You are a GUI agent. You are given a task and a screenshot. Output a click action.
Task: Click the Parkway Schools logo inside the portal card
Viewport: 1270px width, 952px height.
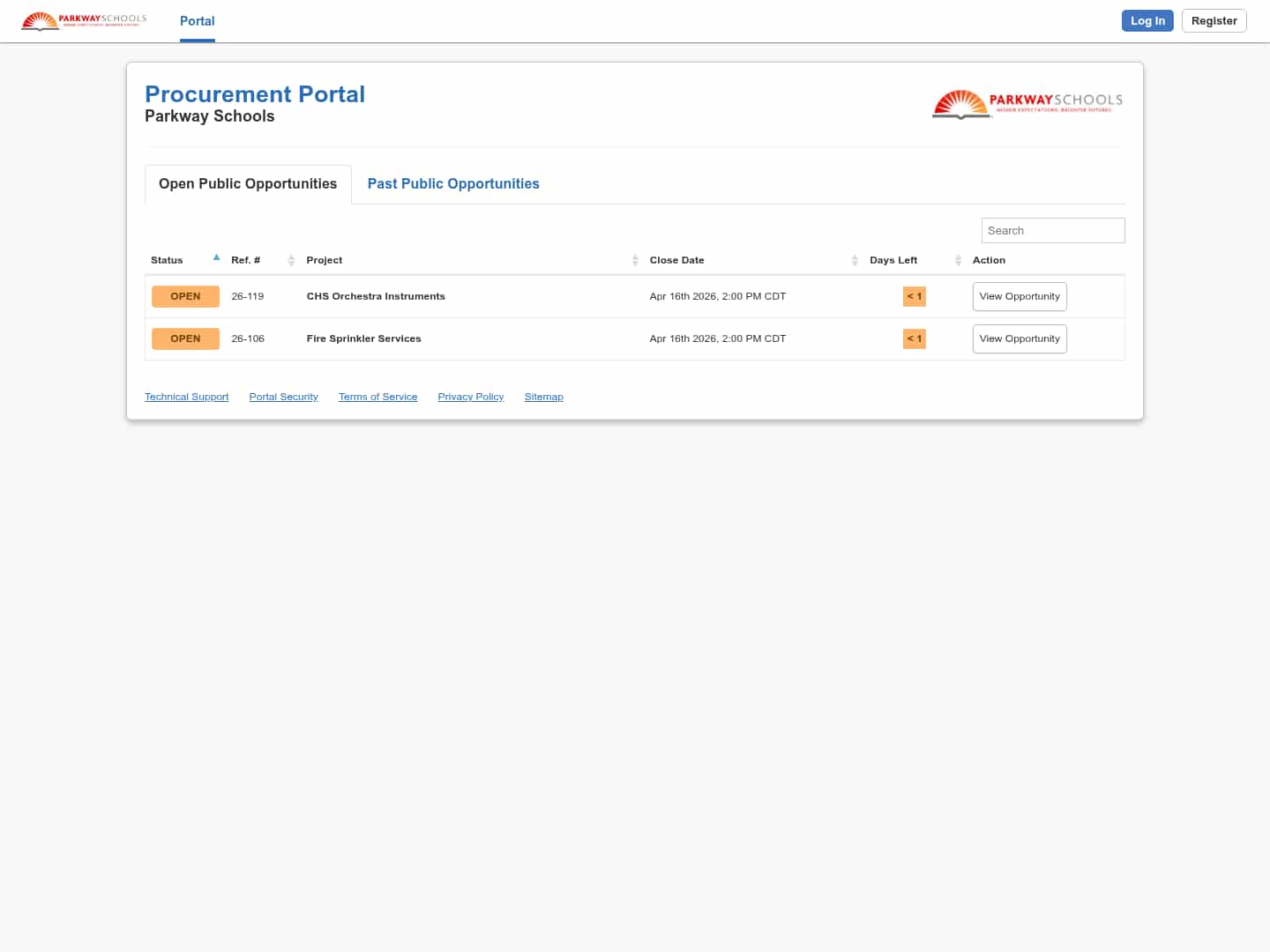1027,103
